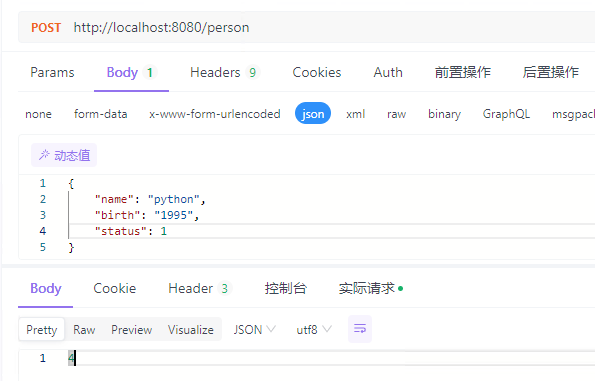This screenshot has width=595, height=381.
Task: Toggle the word wrap icon button
Action: pyautogui.click(x=360, y=329)
